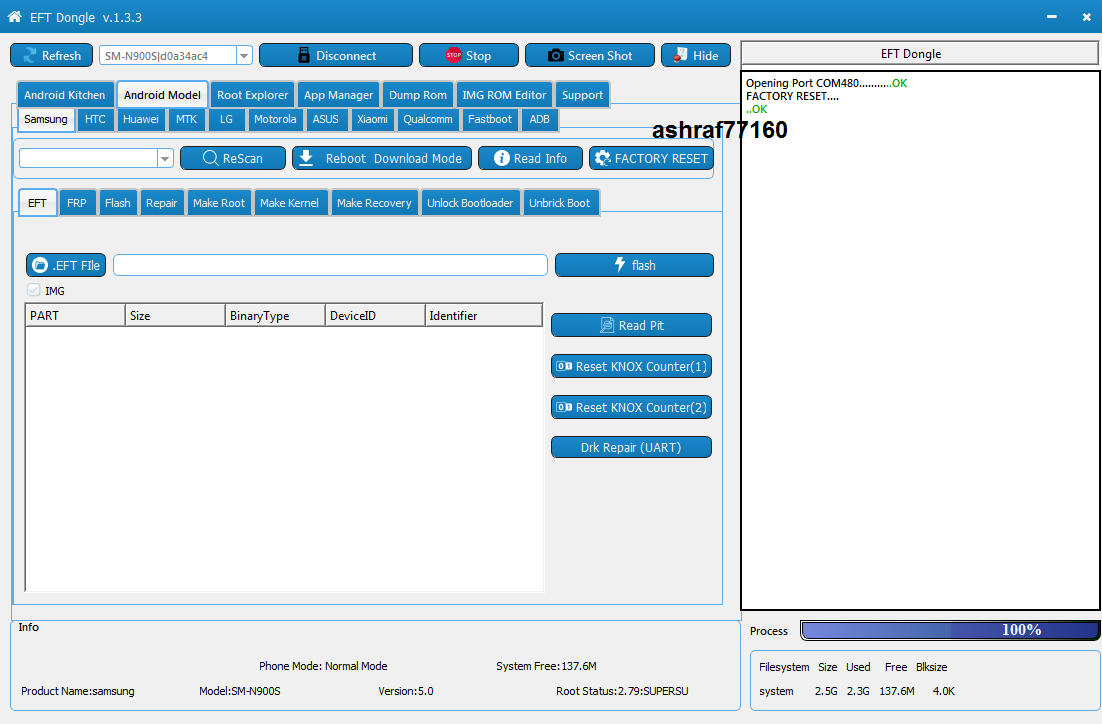Select the MTK tab
The image size is (1102, 724).
(x=186, y=119)
